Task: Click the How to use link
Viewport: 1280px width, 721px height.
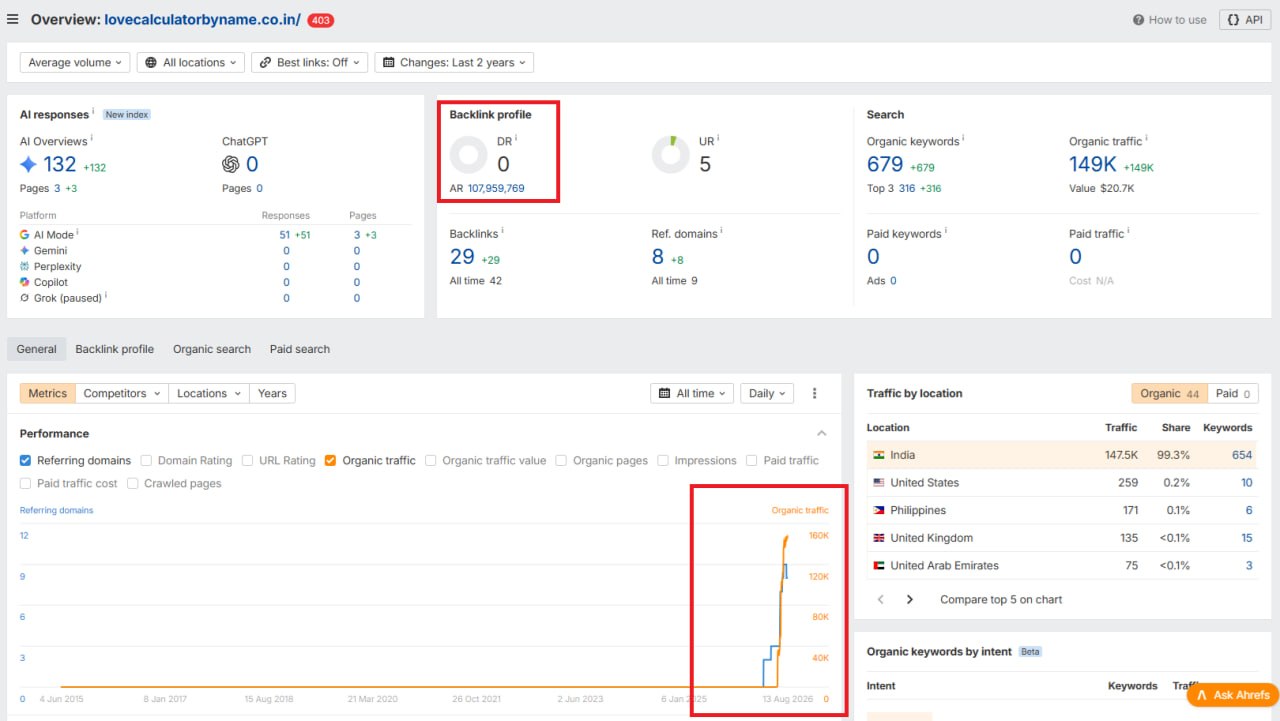Action: (1170, 20)
